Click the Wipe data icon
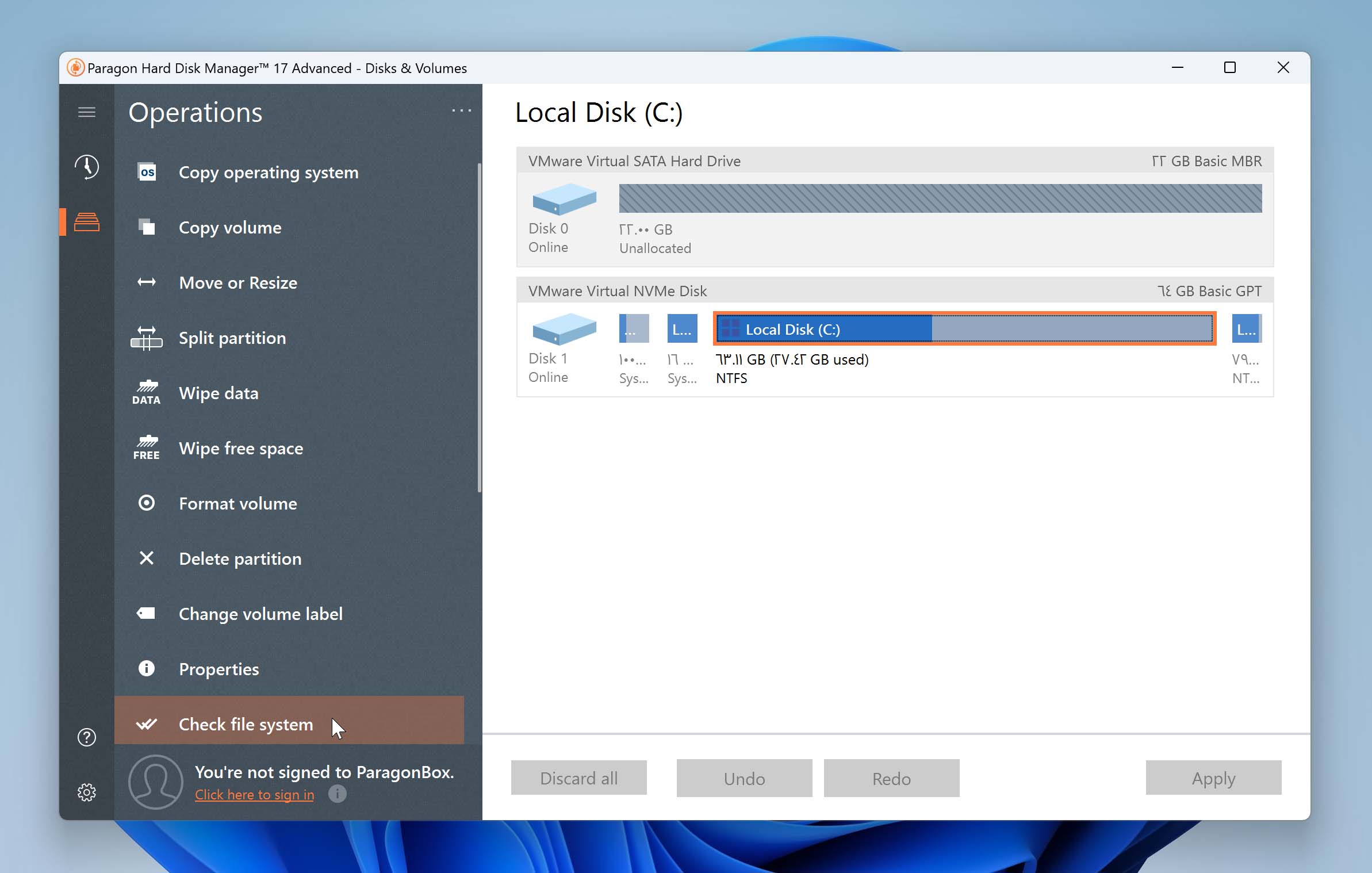 tap(147, 393)
